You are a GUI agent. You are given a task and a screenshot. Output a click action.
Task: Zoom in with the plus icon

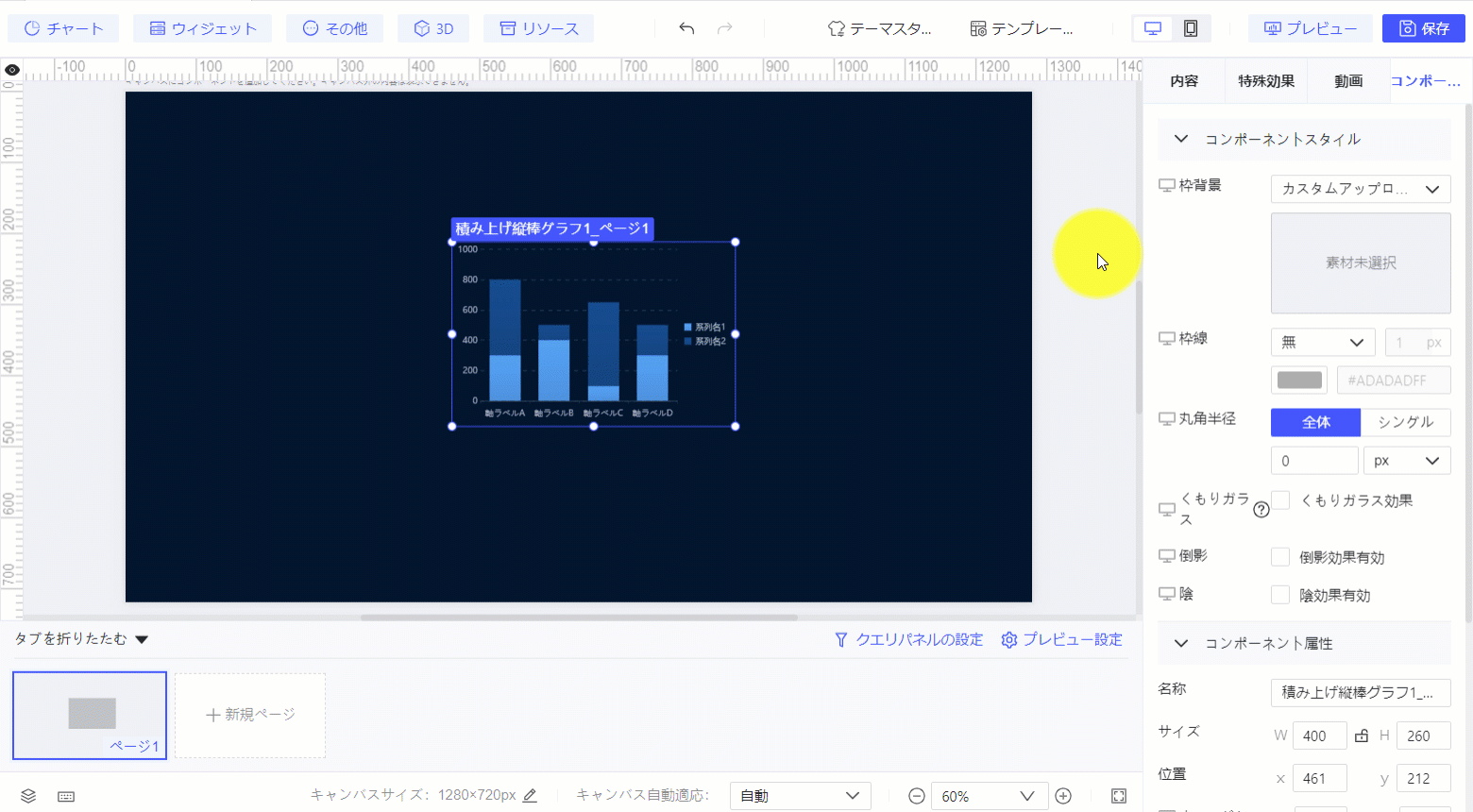(1063, 796)
